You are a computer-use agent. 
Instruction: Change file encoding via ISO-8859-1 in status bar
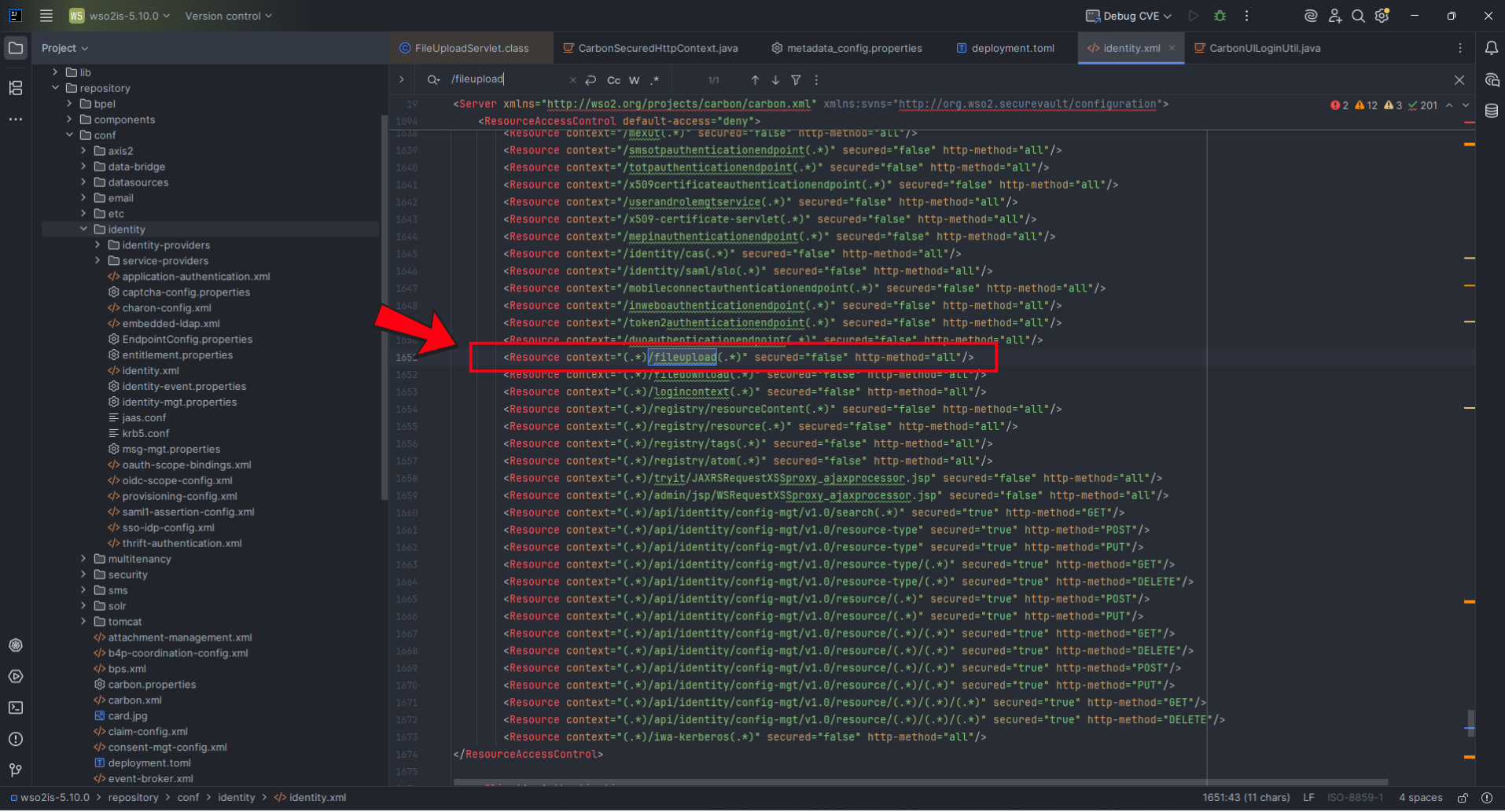click(x=1355, y=797)
